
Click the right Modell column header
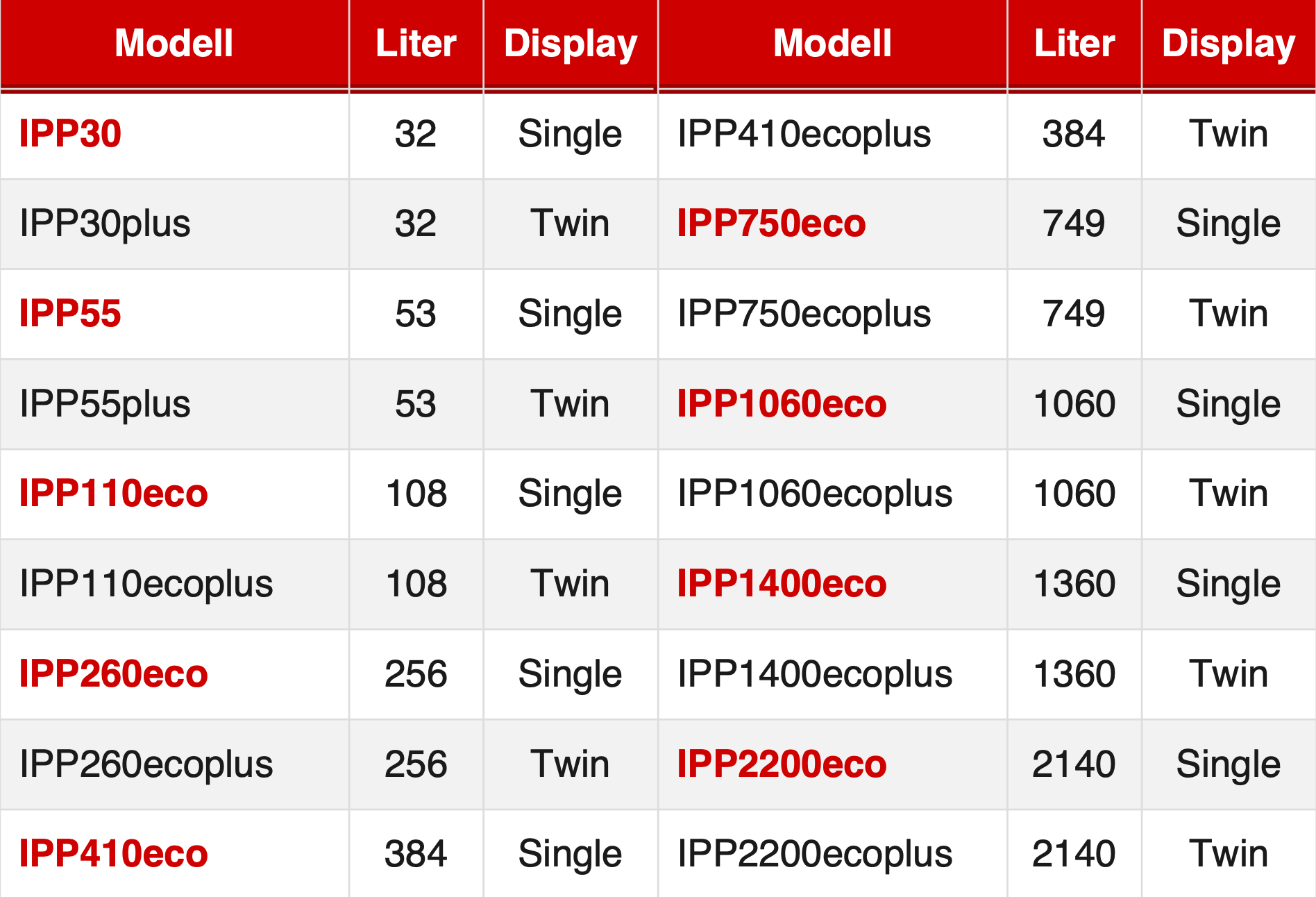pos(832,43)
